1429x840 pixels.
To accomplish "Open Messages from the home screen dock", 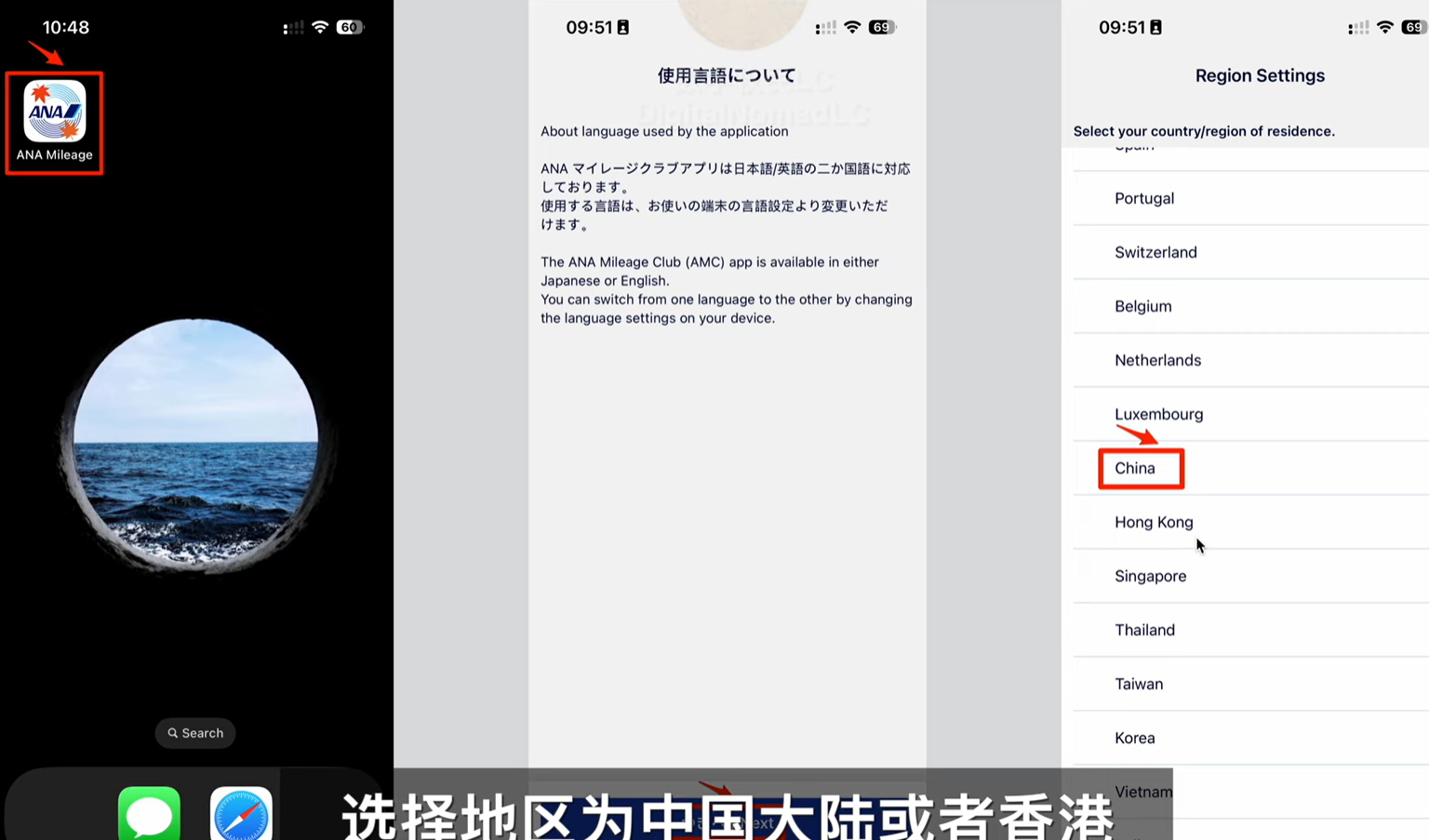I will (149, 815).
